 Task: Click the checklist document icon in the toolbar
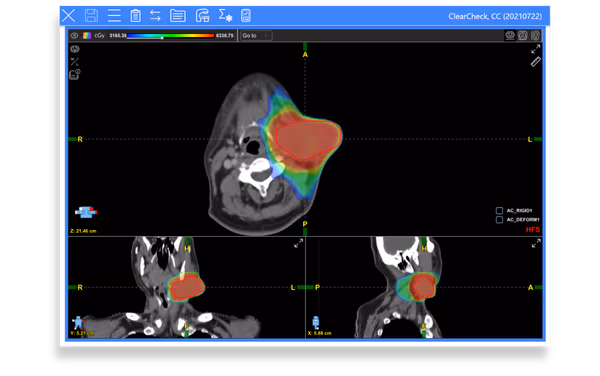[x=246, y=16]
